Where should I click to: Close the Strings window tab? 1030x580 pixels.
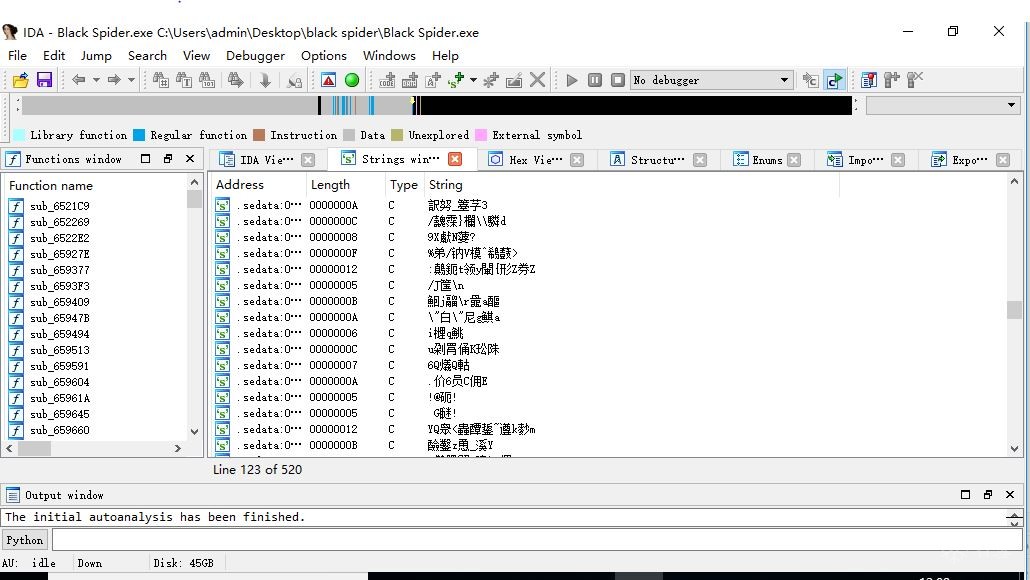455,159
